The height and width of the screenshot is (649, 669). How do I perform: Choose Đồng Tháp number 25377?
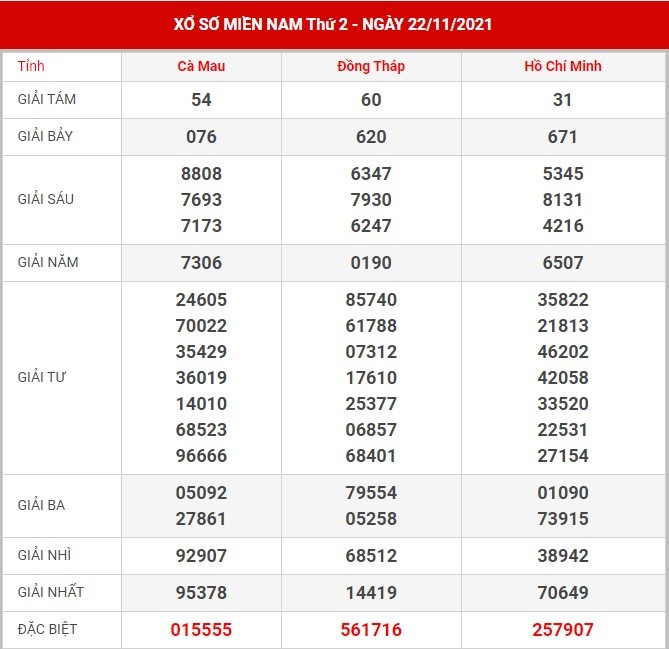tap(371, 404)
